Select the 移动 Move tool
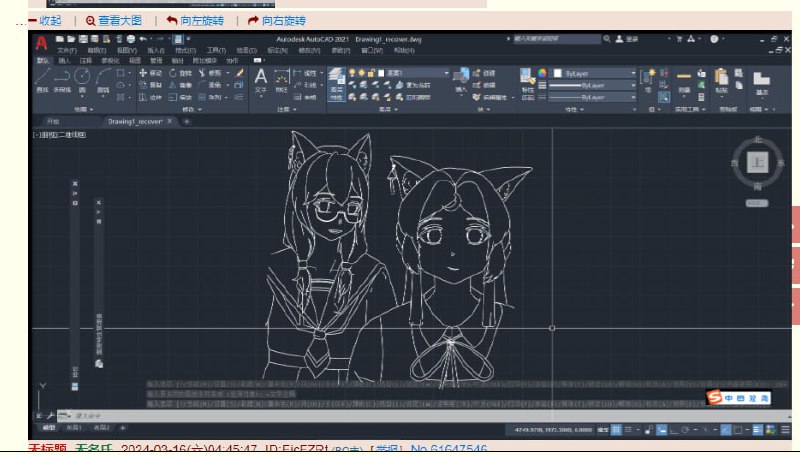The width and height of the screenshot is (800, 455). click(151, 73)
